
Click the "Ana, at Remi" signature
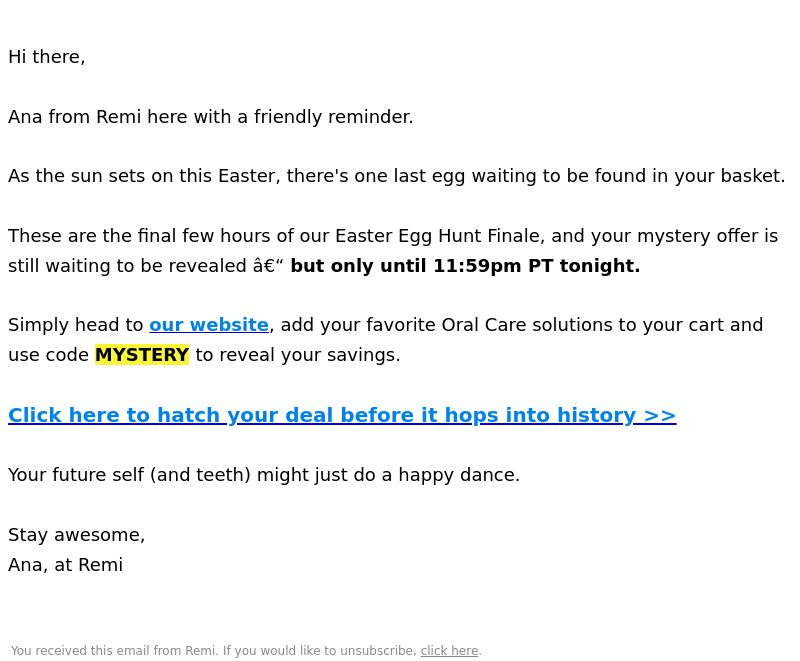pyautogui.click(x=65, y=565)
